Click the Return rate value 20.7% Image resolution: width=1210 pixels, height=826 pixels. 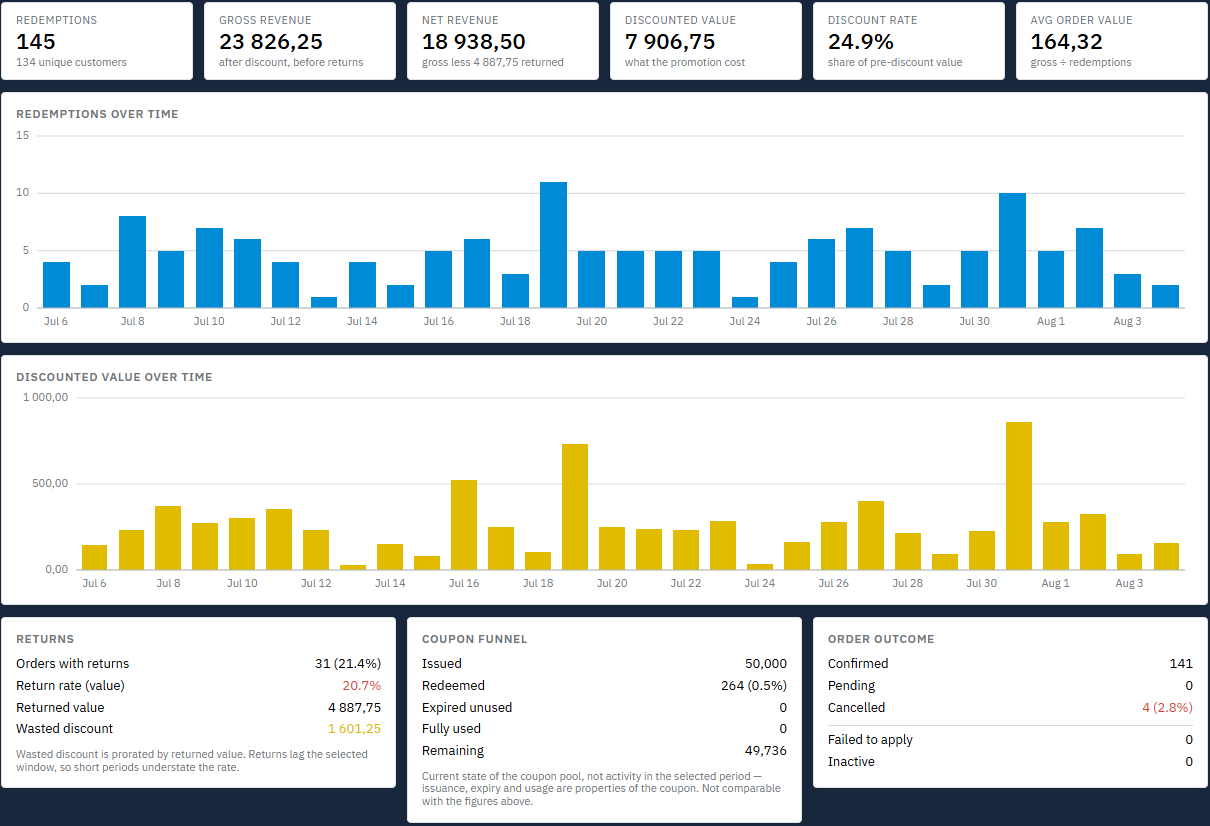coord(361,685)
